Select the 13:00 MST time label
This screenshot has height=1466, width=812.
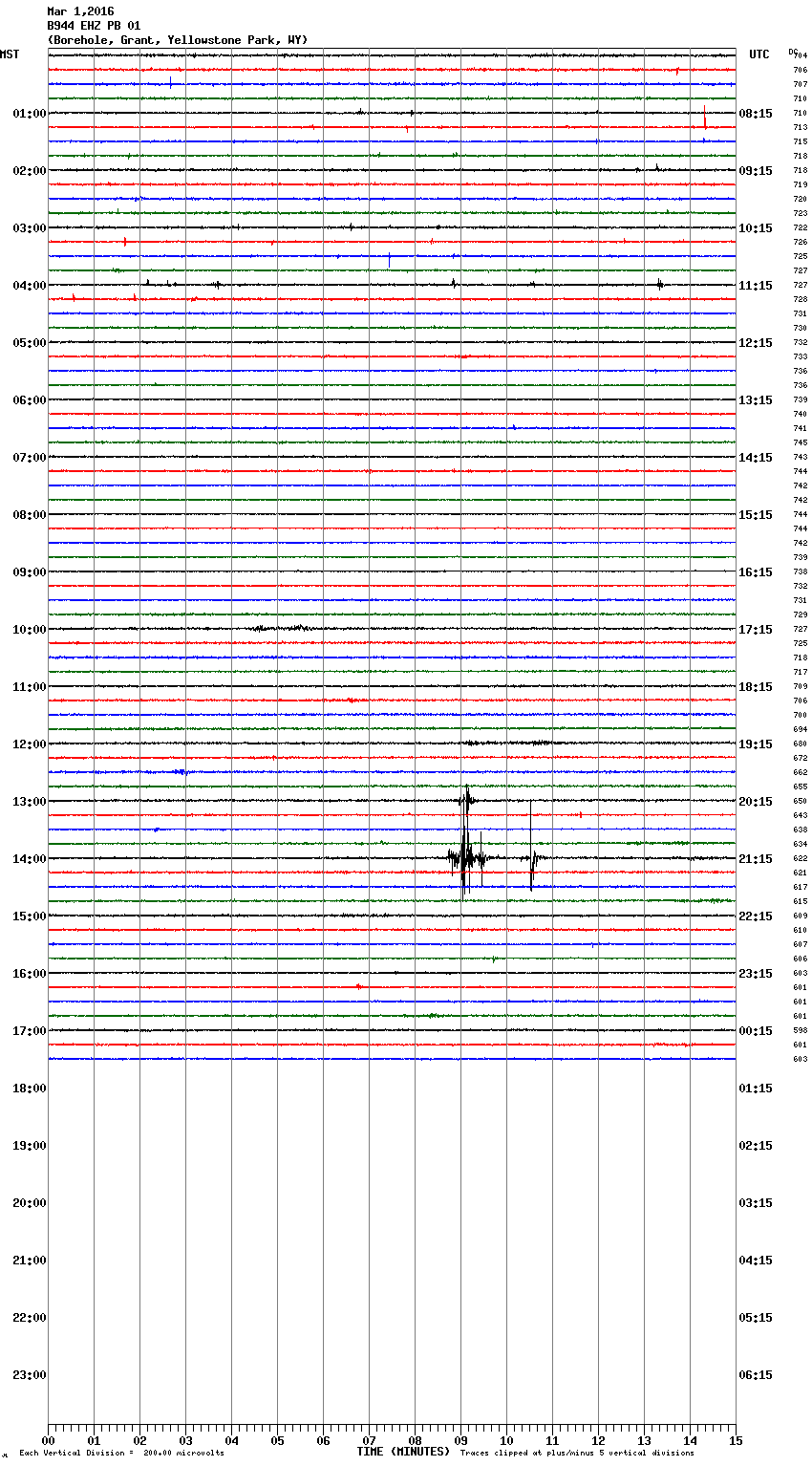pos(30,802)
